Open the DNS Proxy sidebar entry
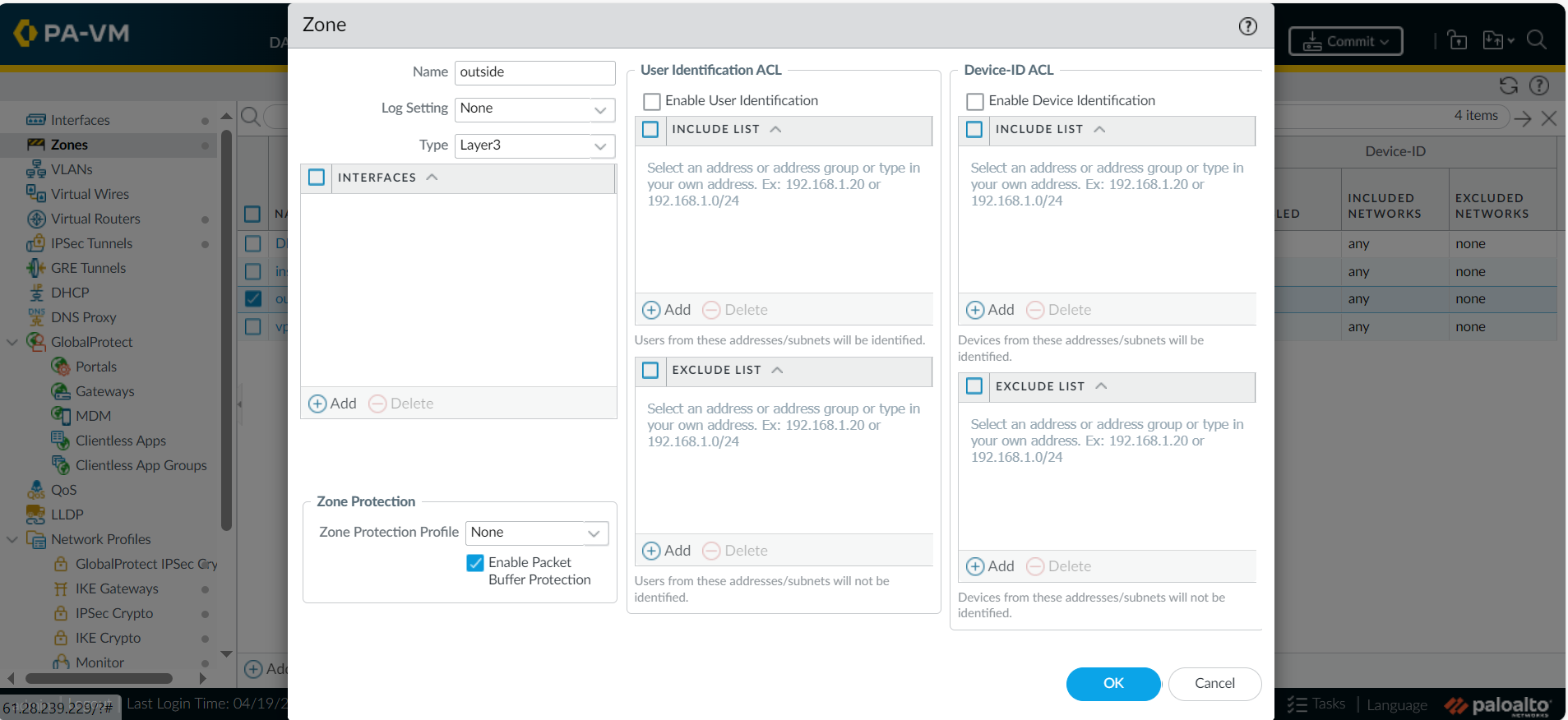 click(x=83, y=317)
